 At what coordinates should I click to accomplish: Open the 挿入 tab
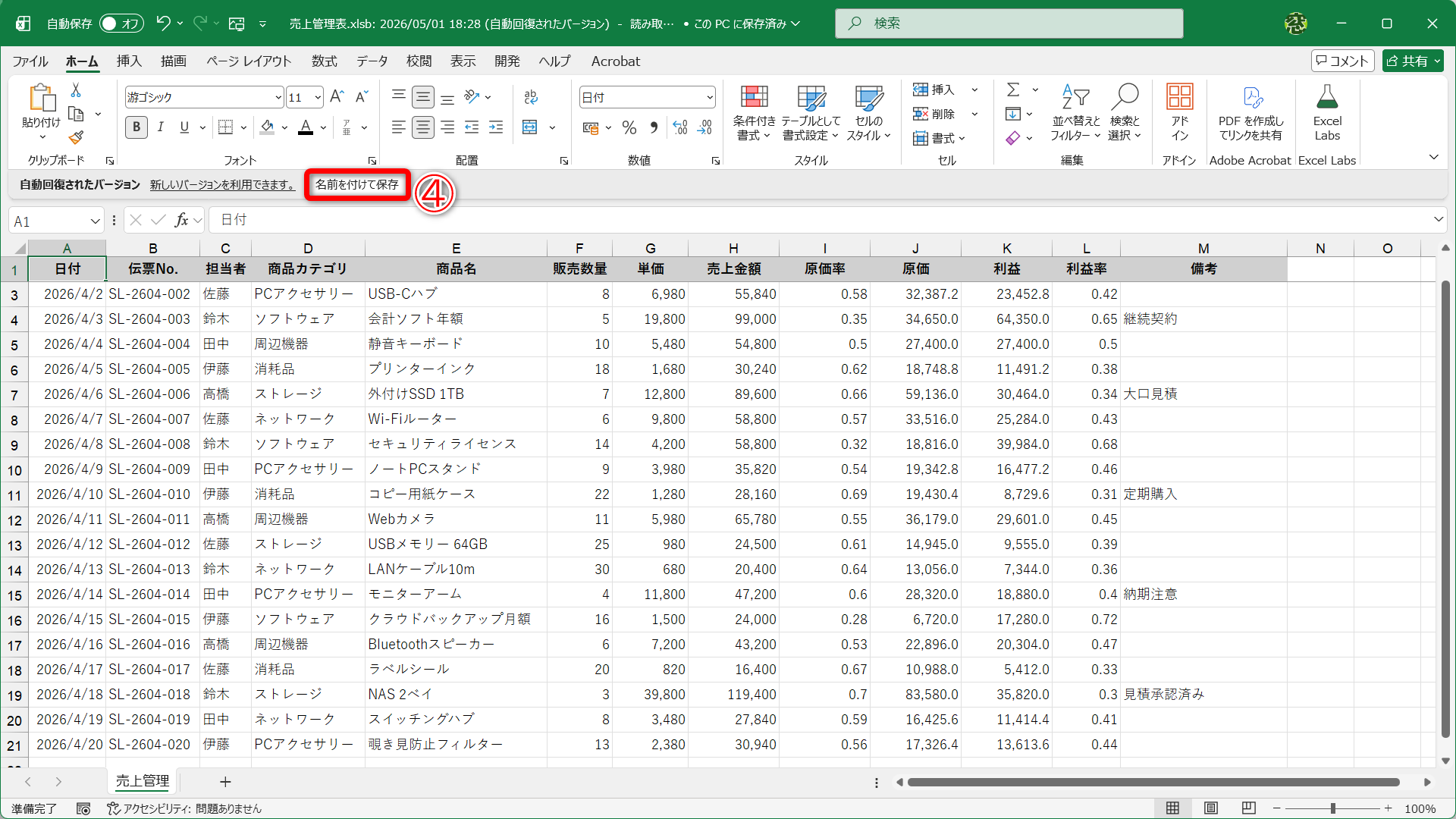coord(129,61)
